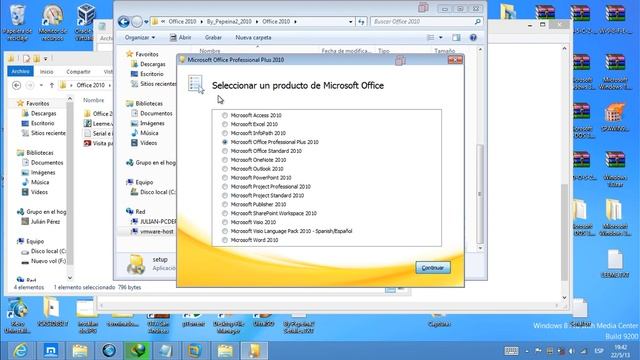Click the Nombre column header in front Explorer
Image resolution: width=640 pixels, height=360 pixels.
pos(210,51)
